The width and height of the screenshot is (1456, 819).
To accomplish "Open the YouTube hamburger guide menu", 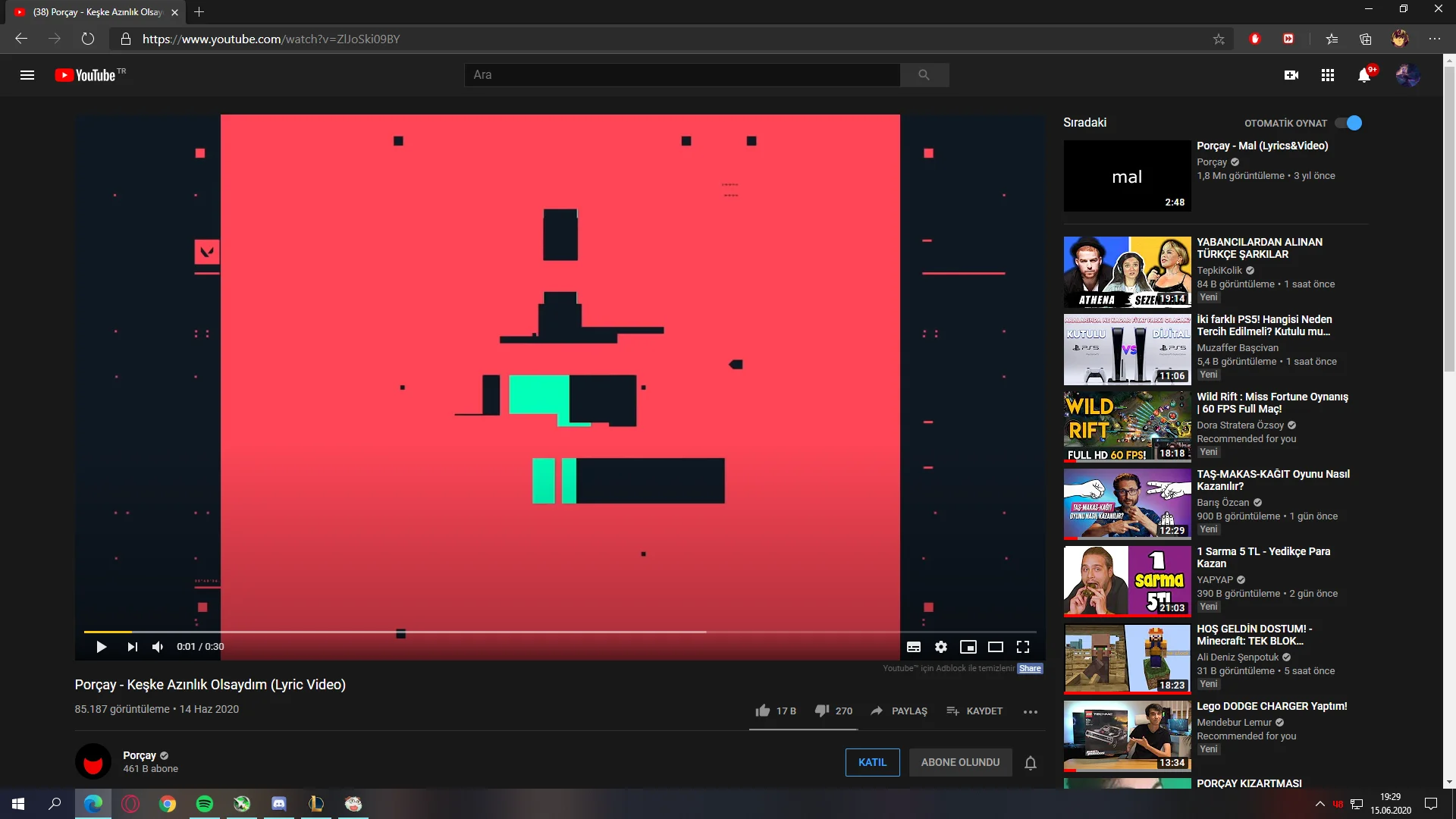I will pos(27,75).
